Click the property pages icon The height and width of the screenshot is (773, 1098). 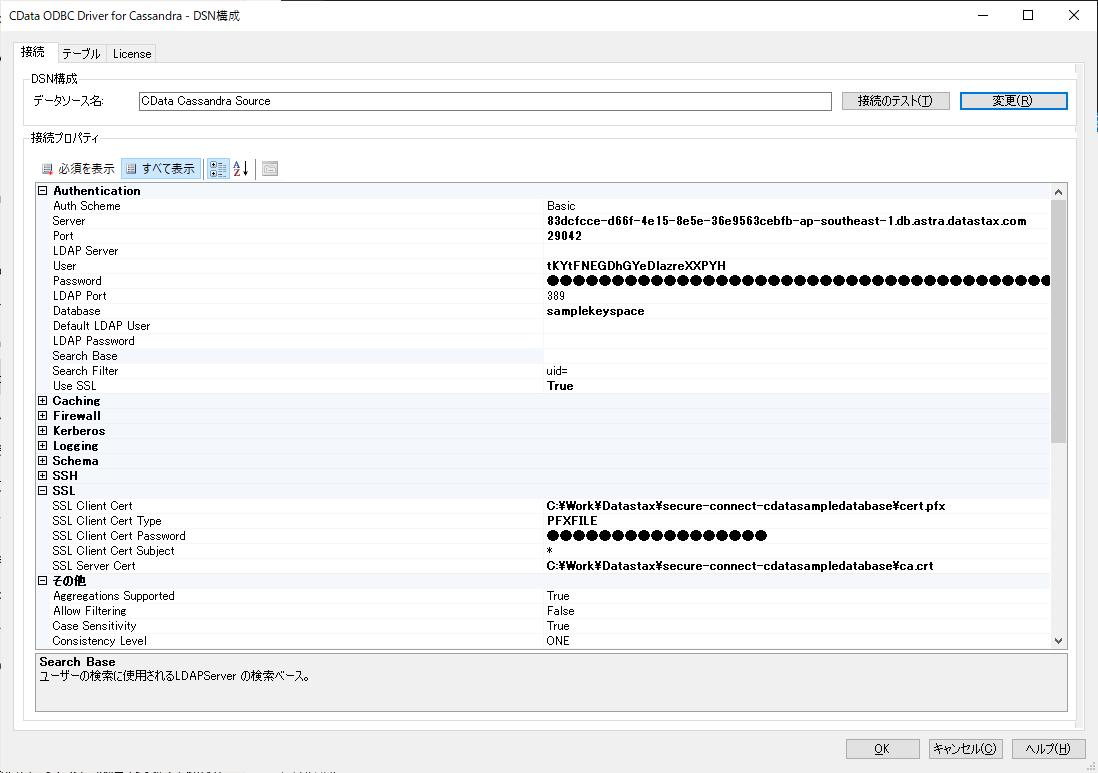(270, 169)
